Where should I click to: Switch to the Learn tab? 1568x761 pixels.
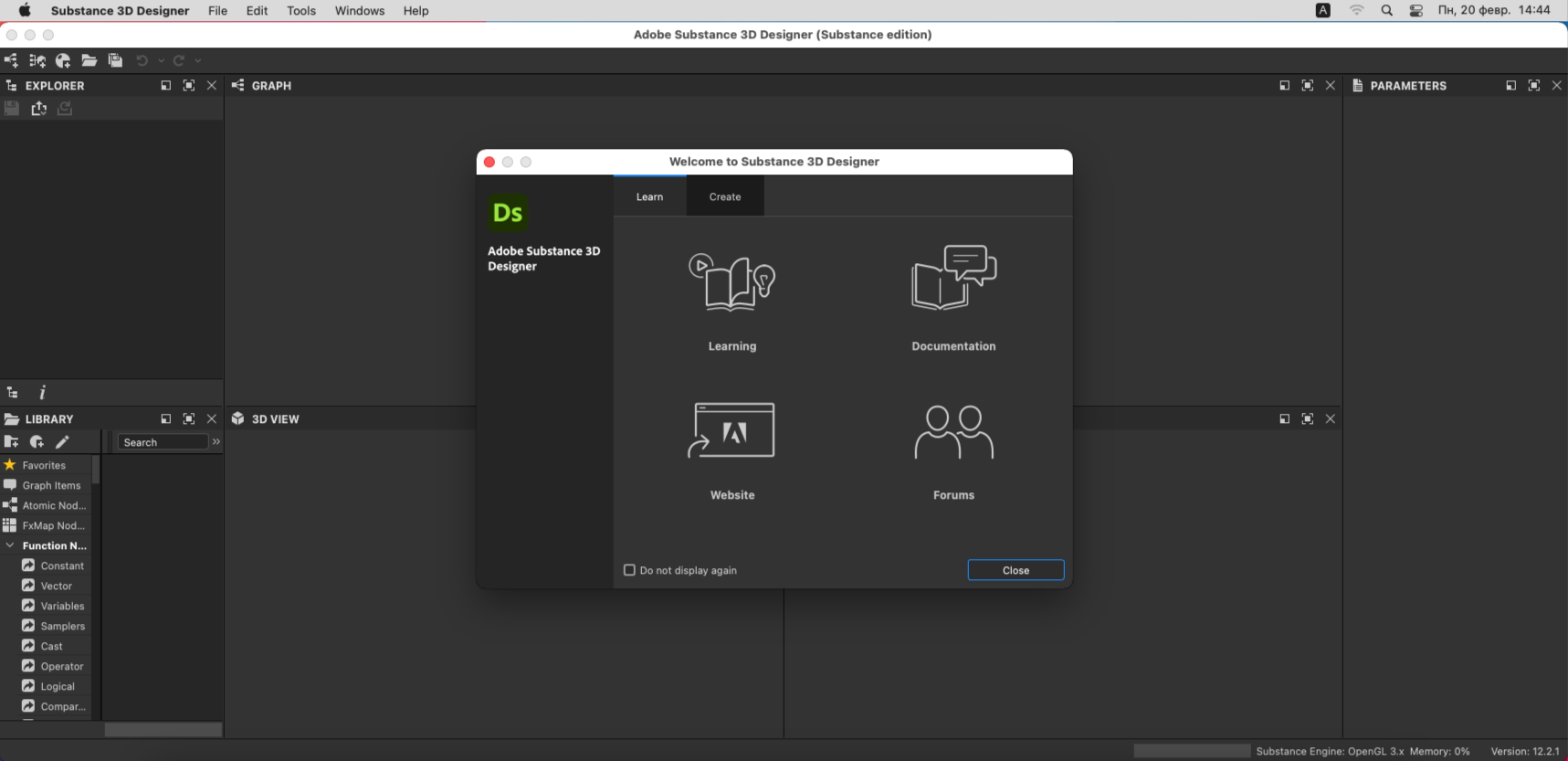coord(650,196)
